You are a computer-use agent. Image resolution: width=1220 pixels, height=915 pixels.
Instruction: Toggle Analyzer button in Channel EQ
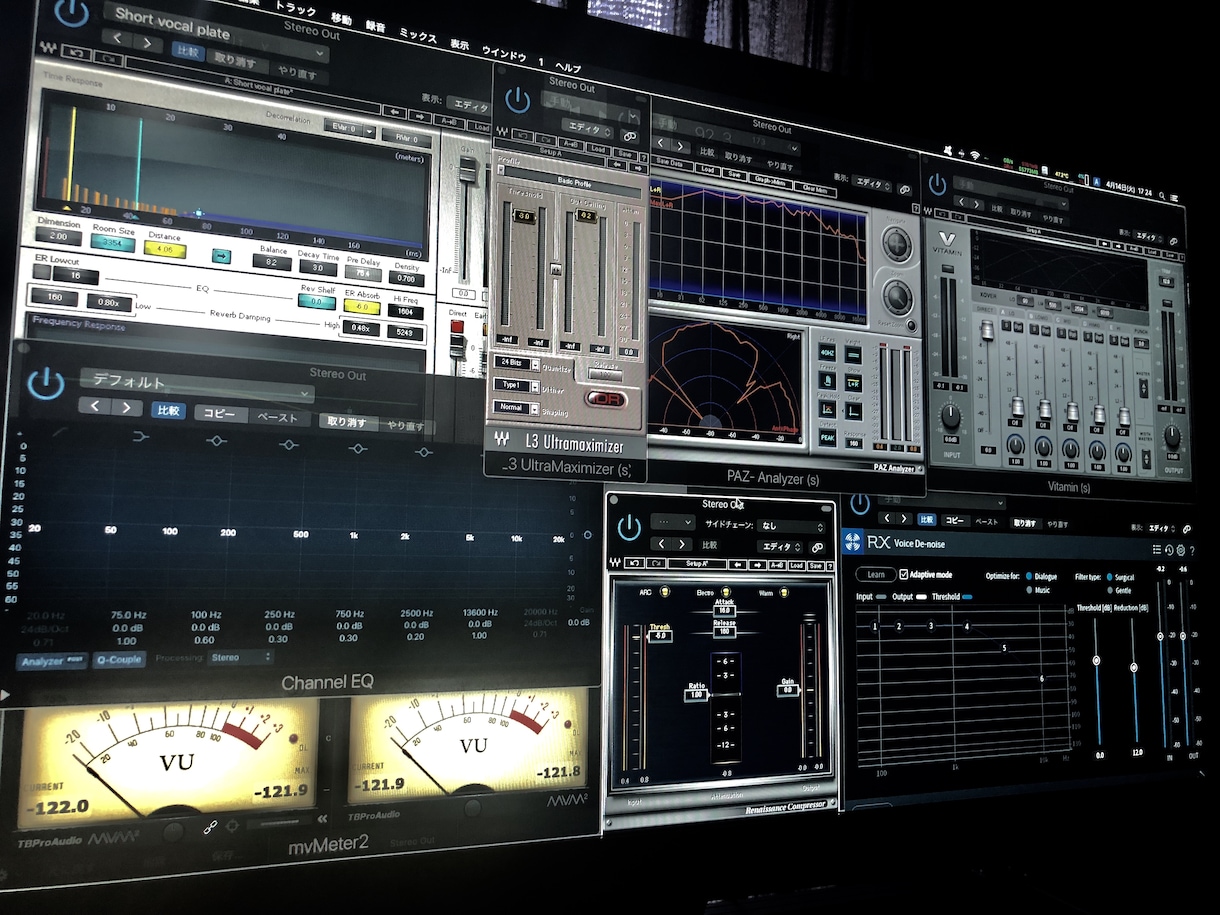(52, 661)
